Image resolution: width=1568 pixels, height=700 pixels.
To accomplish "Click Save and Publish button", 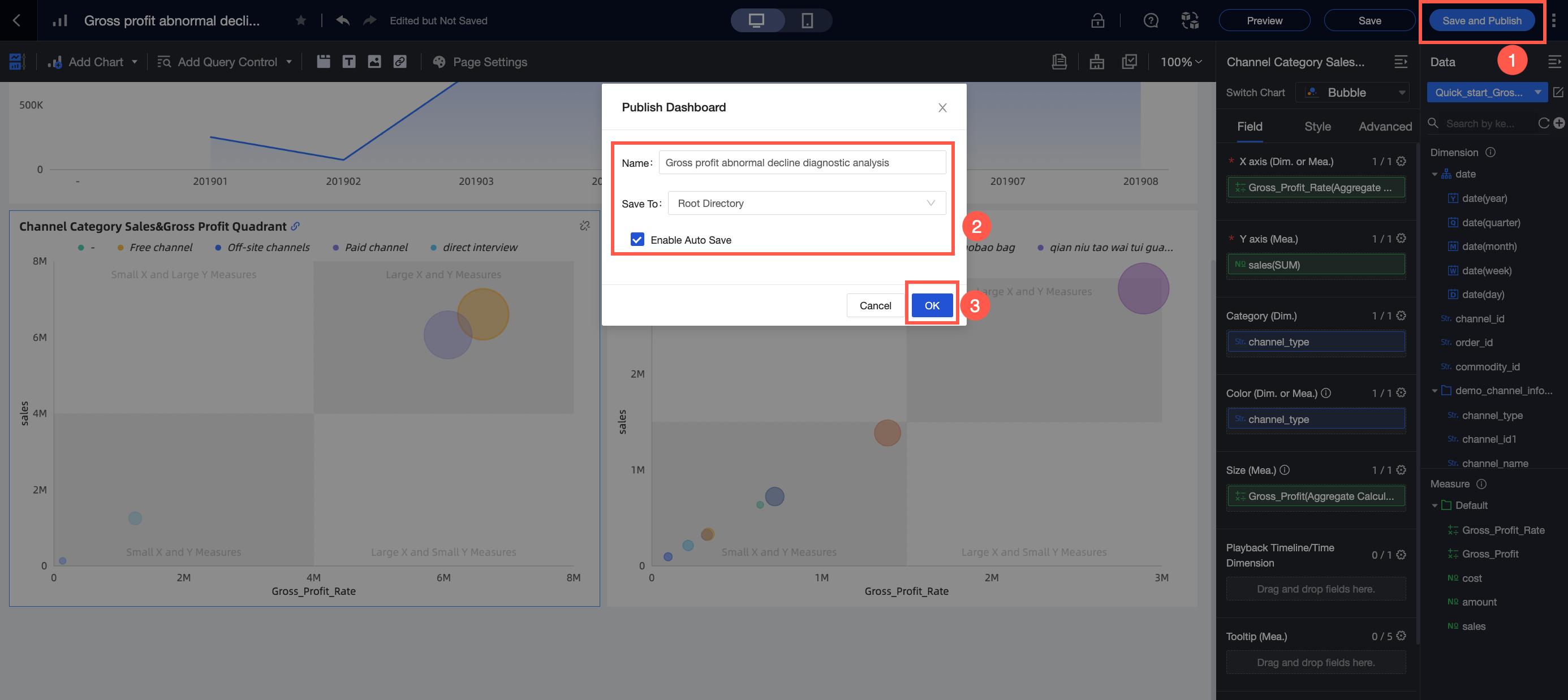I will [x=1481, y=21].
